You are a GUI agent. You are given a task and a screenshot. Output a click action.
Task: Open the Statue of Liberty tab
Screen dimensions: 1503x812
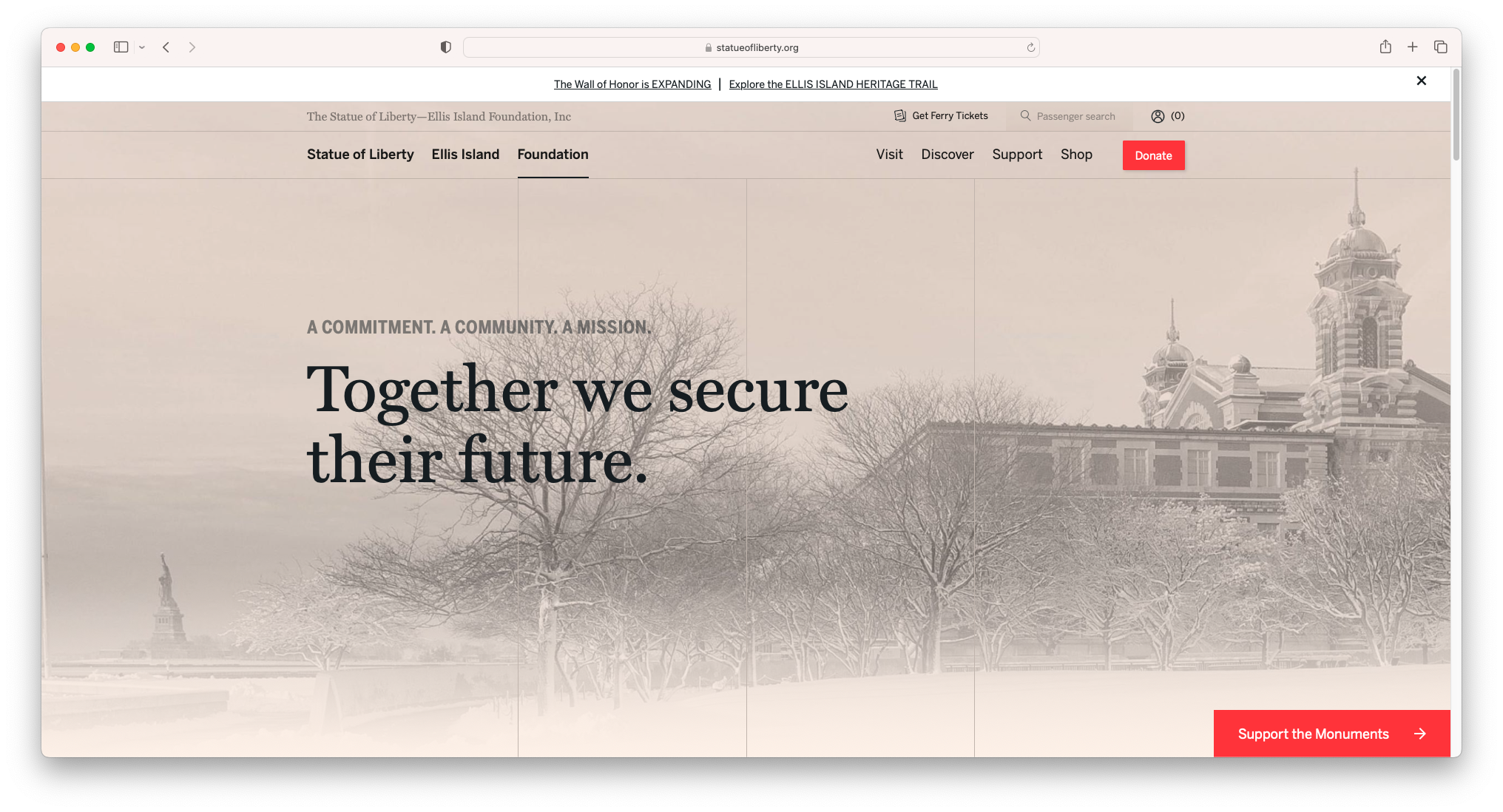coord(360,155)
